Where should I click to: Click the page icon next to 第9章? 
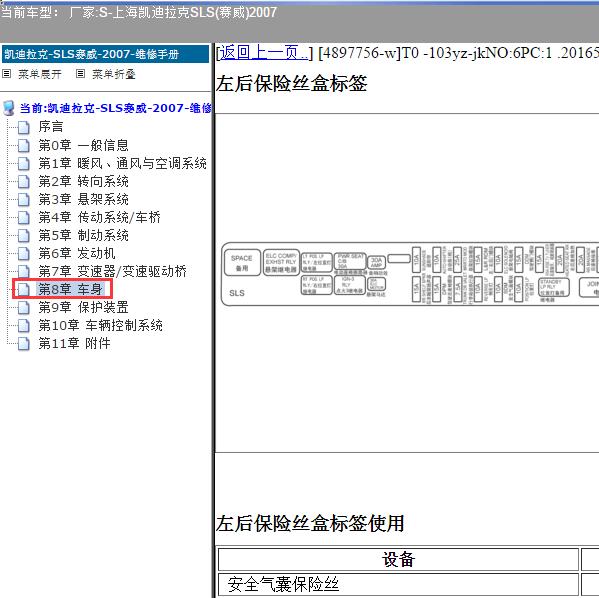pyautogui.click(x=24, y=308)
